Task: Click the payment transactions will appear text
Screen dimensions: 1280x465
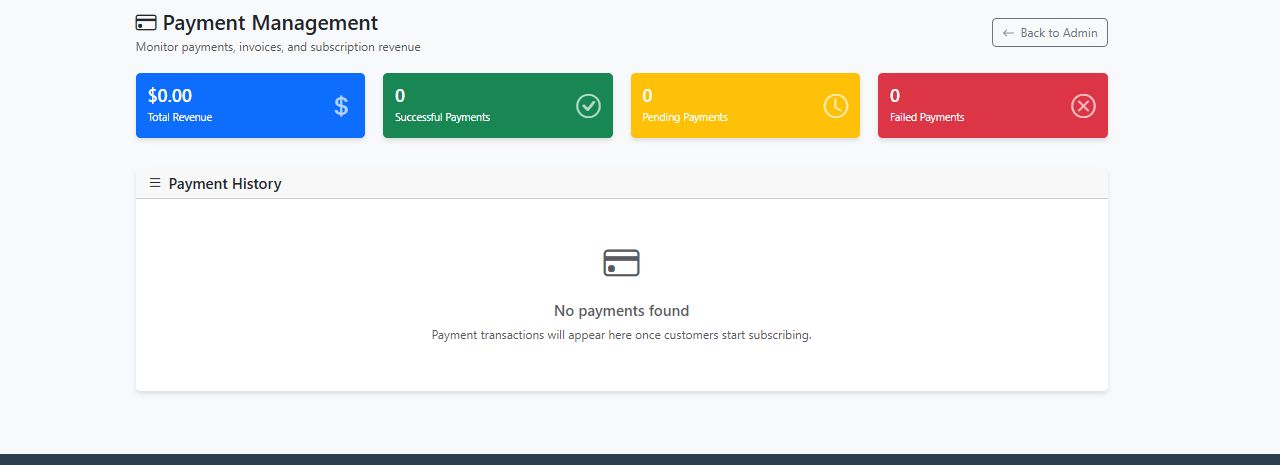Action: tap(621, 335)
